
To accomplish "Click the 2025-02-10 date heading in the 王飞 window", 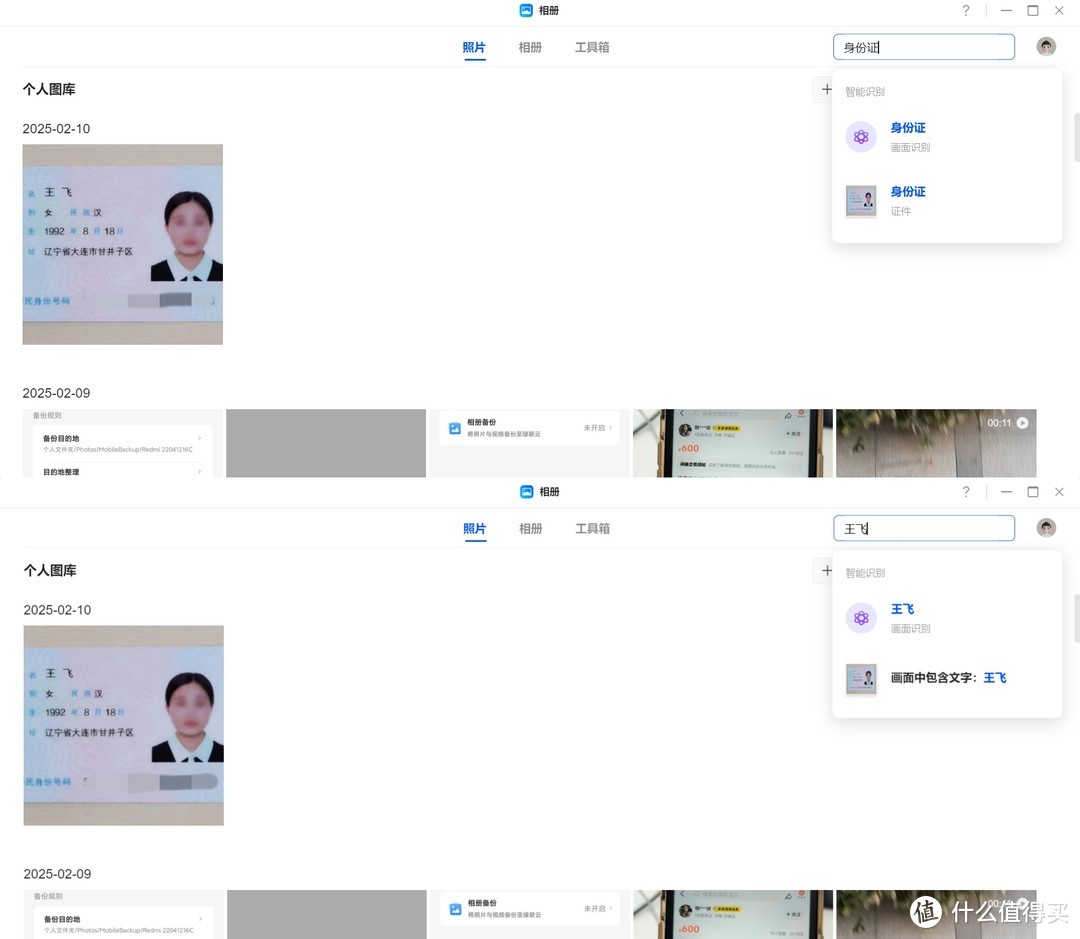I will point(57,610).
